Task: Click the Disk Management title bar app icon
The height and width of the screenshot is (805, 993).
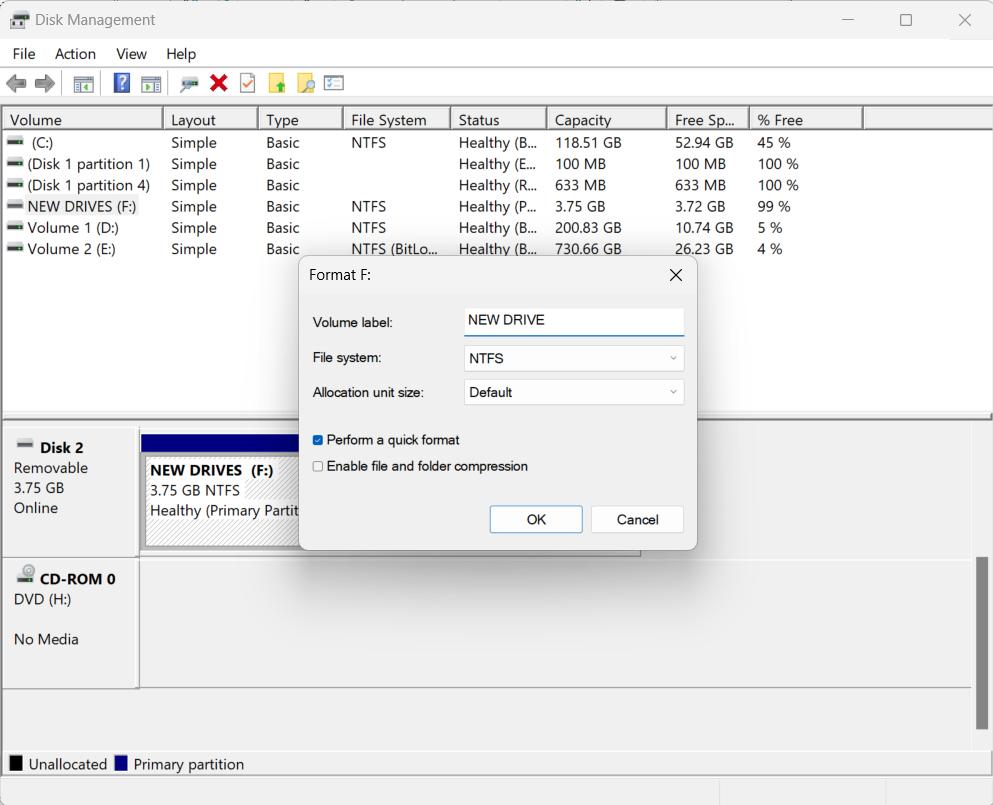Action: click(19, 20)
